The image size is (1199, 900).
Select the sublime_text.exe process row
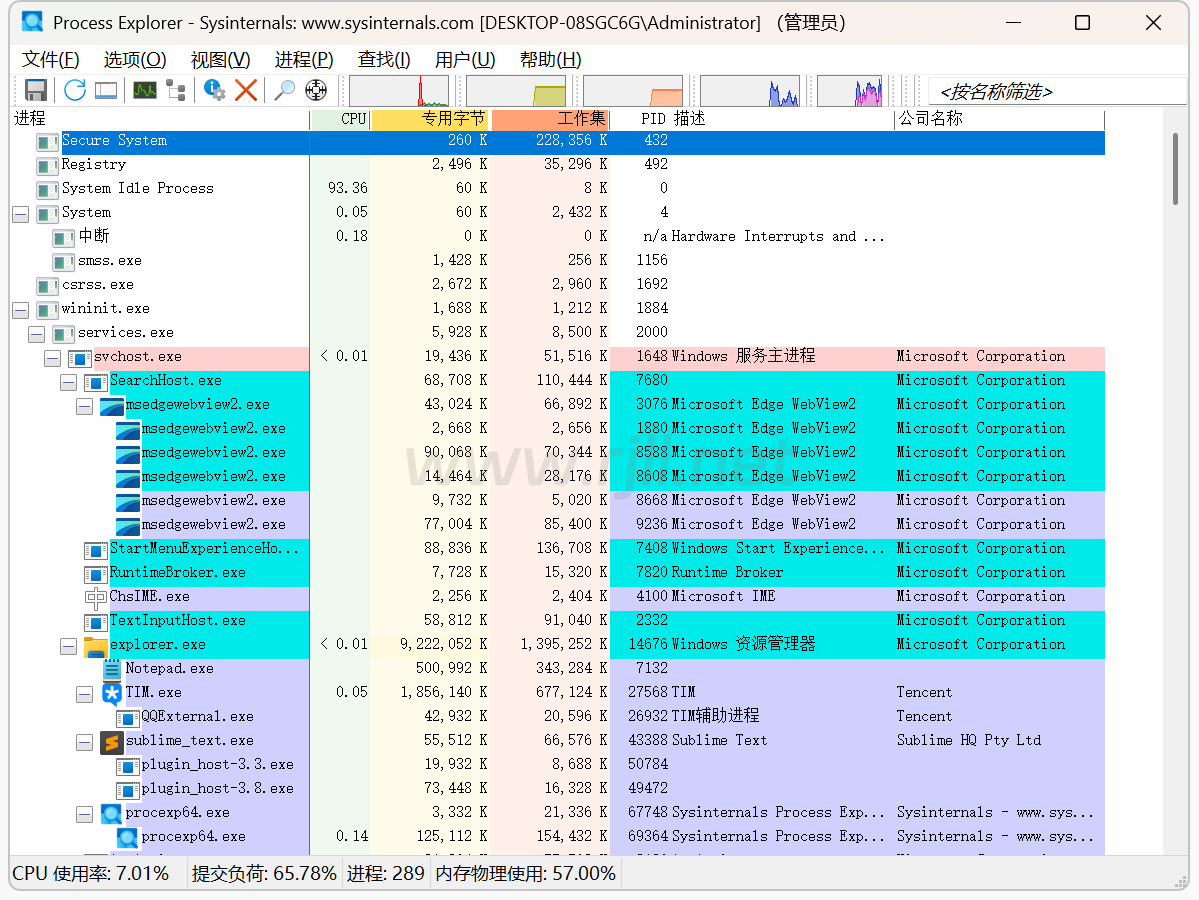pos(189,741)
